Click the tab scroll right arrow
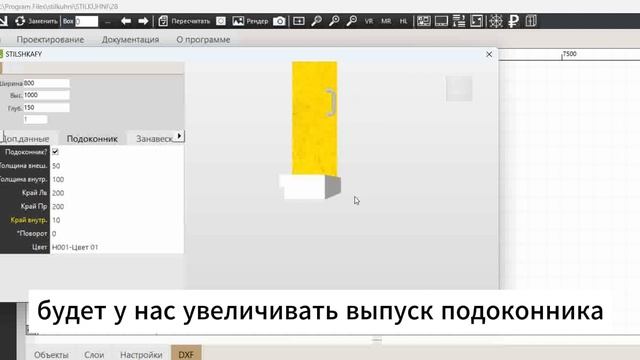Viewport: 640px width, 360px height. click(x=179, y=136)
